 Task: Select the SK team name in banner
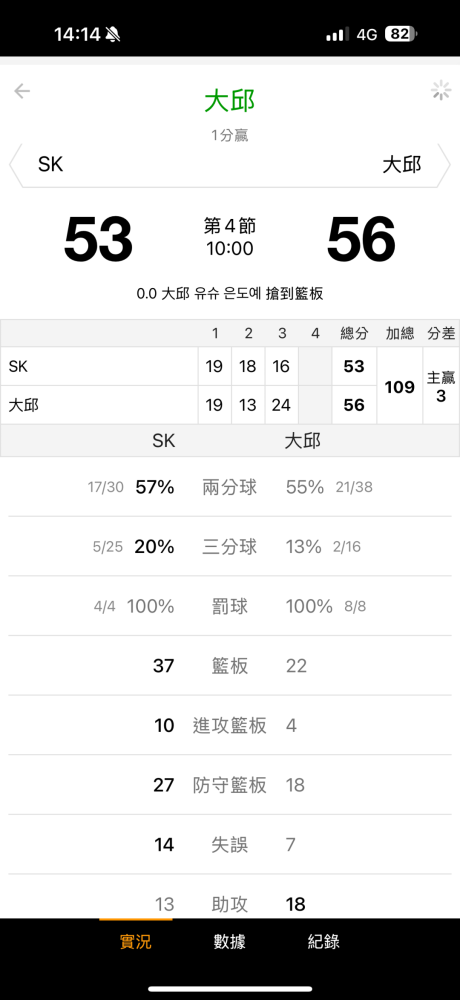coord(50,165)
